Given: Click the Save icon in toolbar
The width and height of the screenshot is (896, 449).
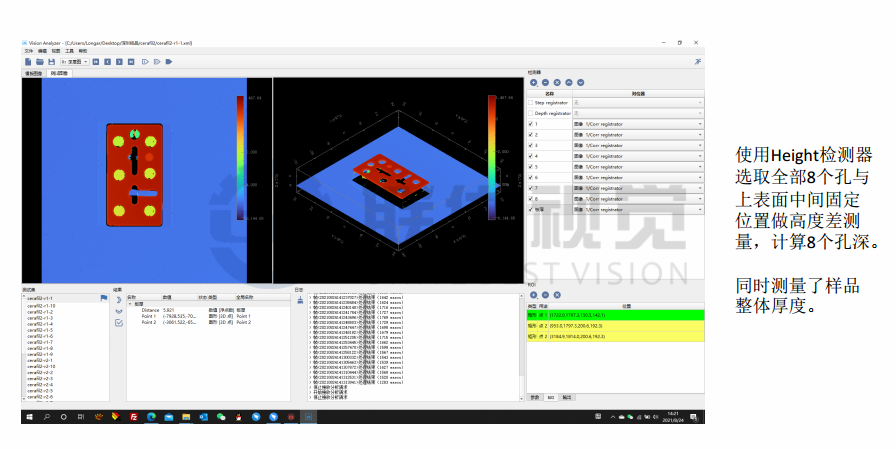Looking at the screenshot, I should pyautogui.click(x=51, y=61).
